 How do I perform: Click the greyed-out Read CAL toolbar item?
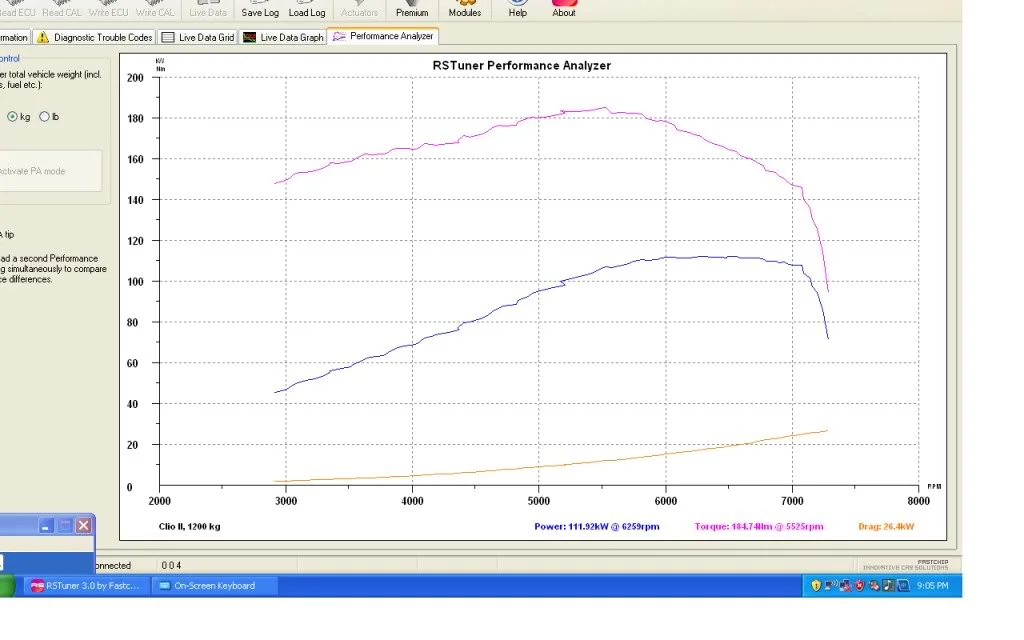(62, 9)
